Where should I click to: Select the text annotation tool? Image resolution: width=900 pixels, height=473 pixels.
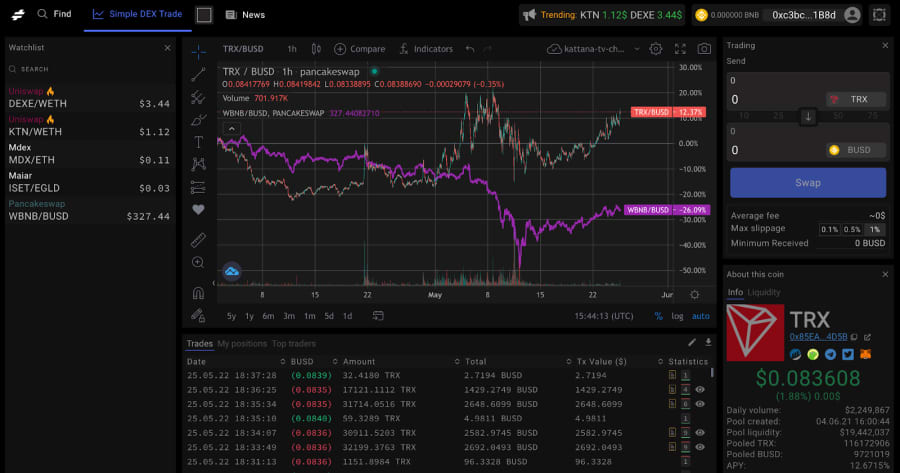(x=198, y=142)
